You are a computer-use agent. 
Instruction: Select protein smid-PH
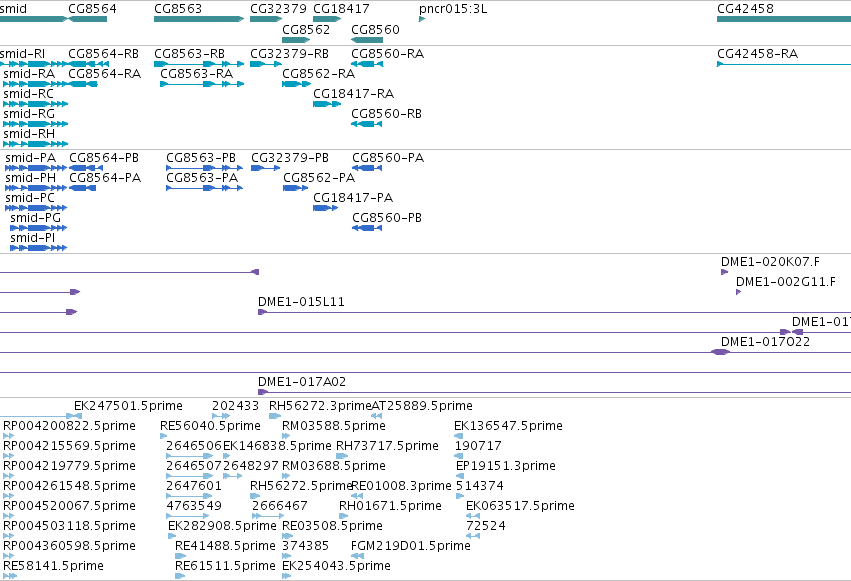tap(30, 178)
